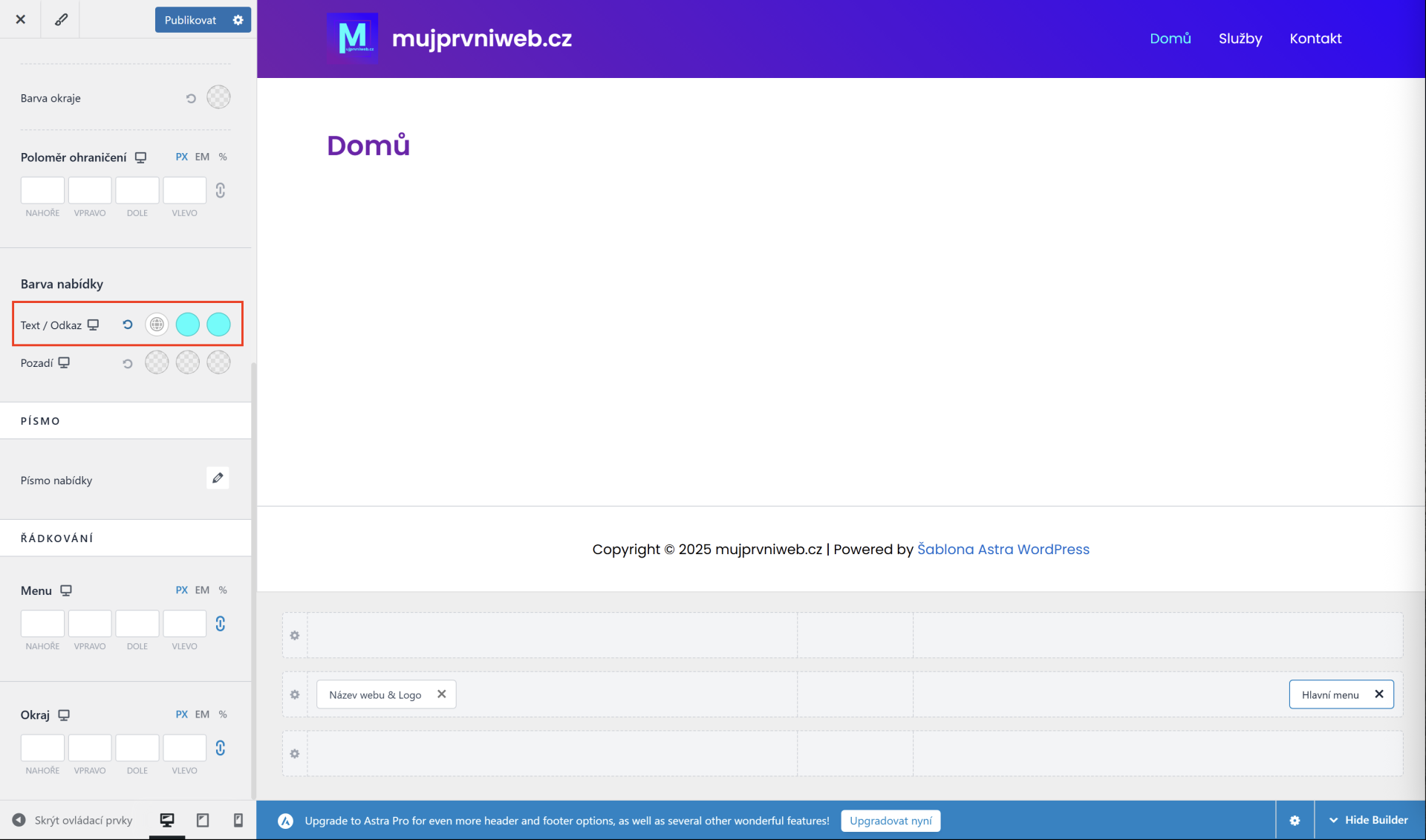Close the customizer with X icon
1426x840 pixels.
coord(21,19)
